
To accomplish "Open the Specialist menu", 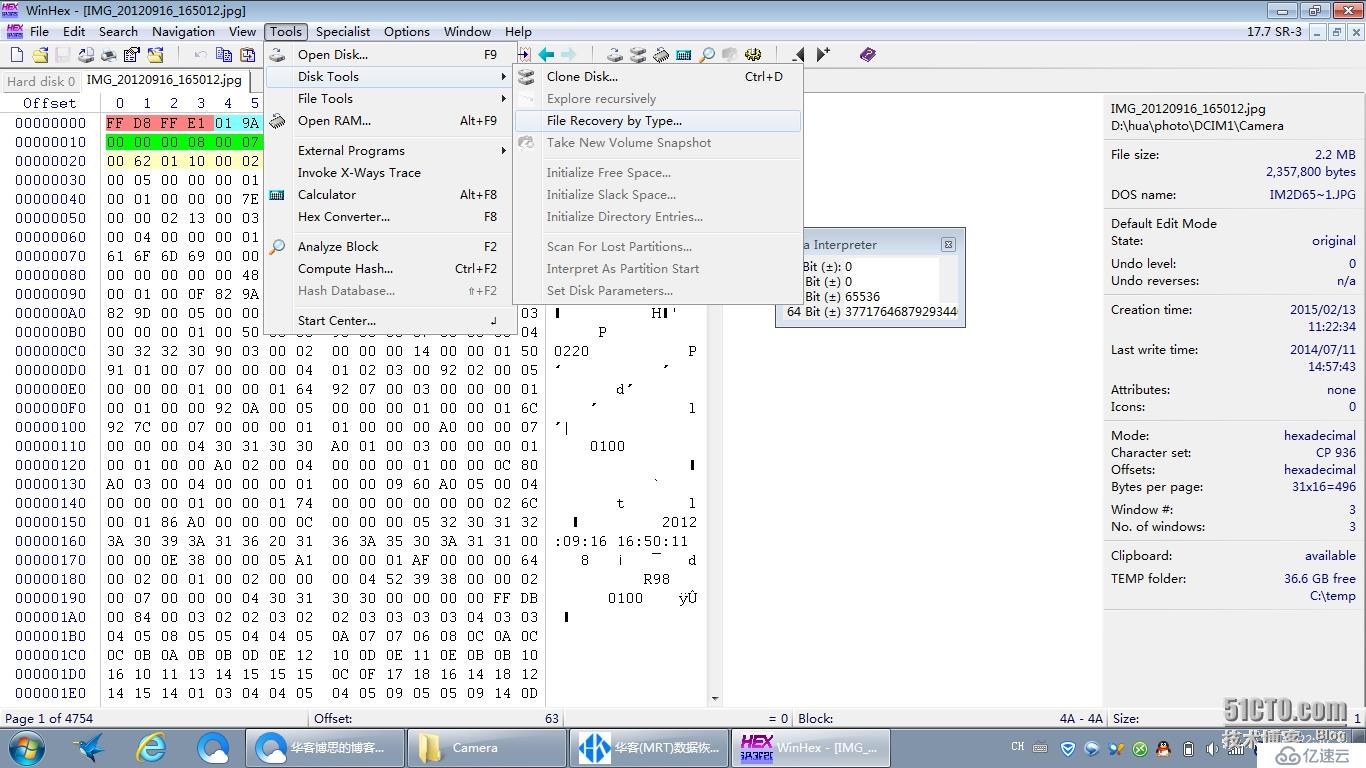I will click(x=343, y=32).
